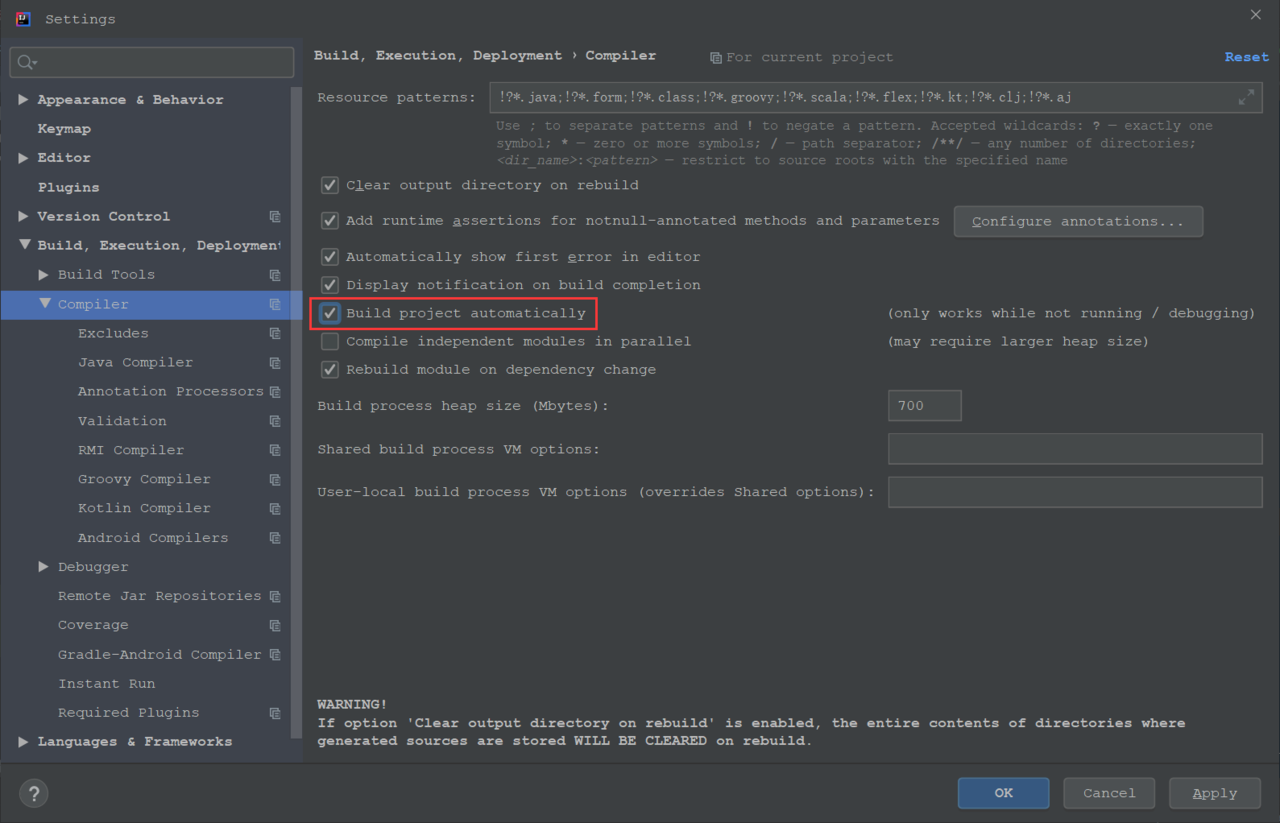
Task: Click the project-level icon beside Annotation Processors
Action: (275, 392)
